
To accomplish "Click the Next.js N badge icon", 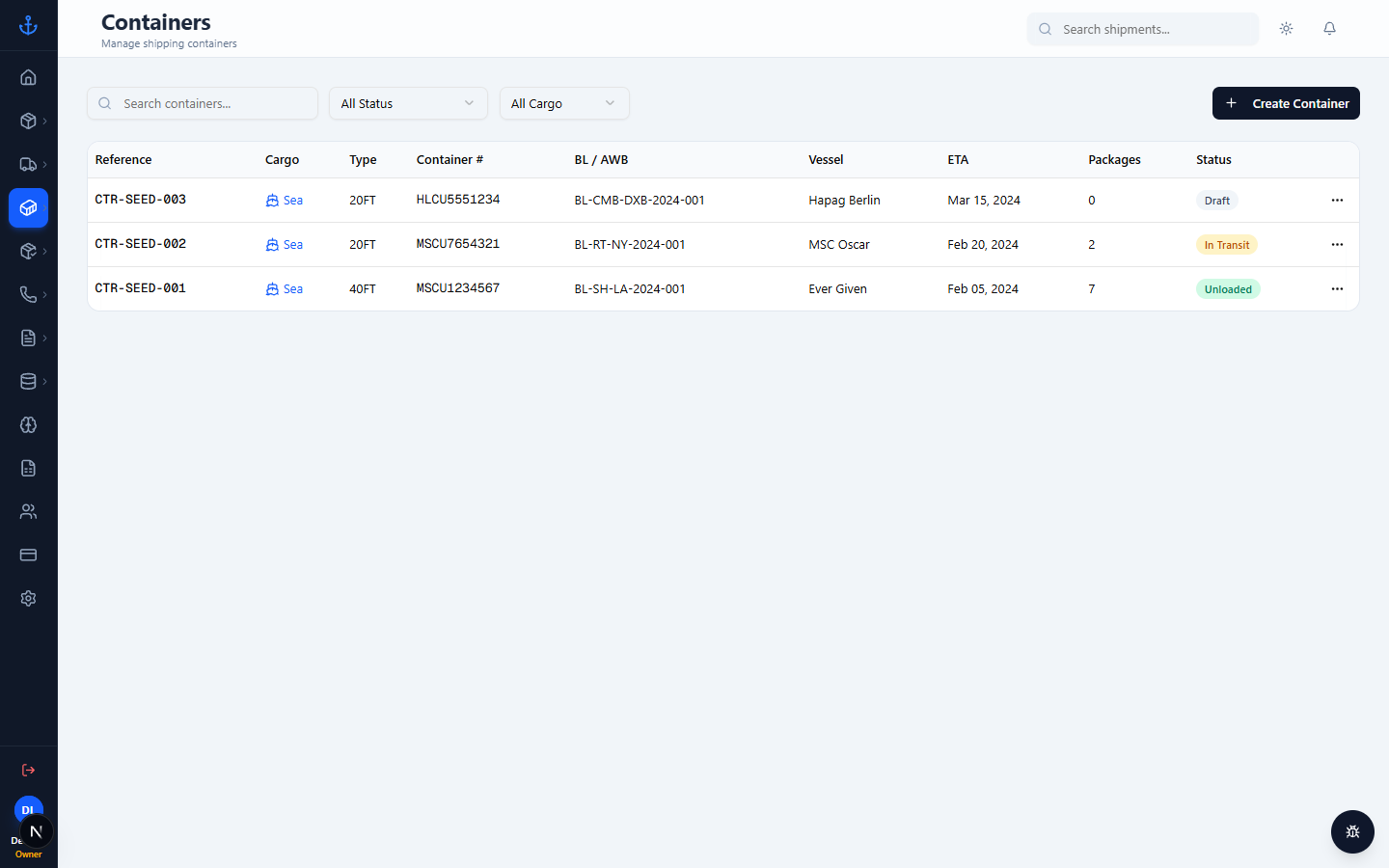I will [37, 831].
